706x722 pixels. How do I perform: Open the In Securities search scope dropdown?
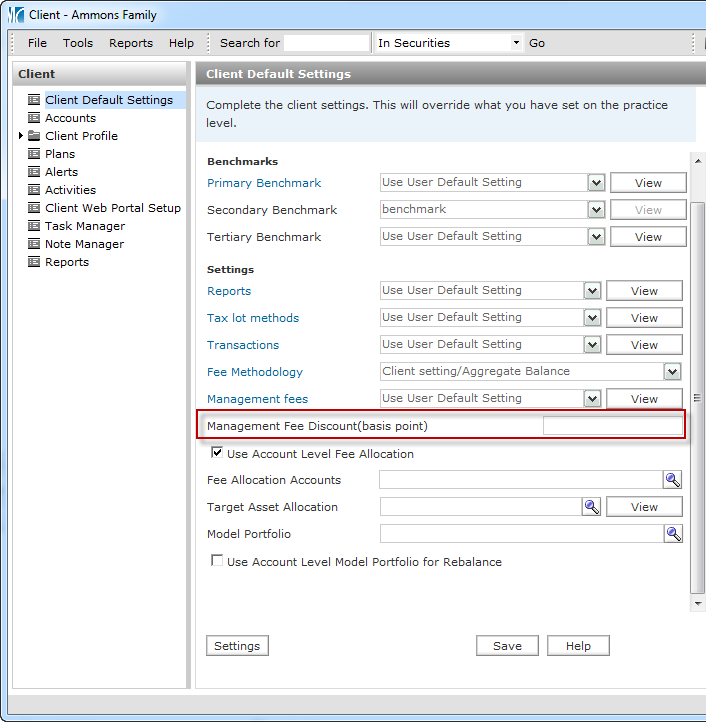click(516, 43)
